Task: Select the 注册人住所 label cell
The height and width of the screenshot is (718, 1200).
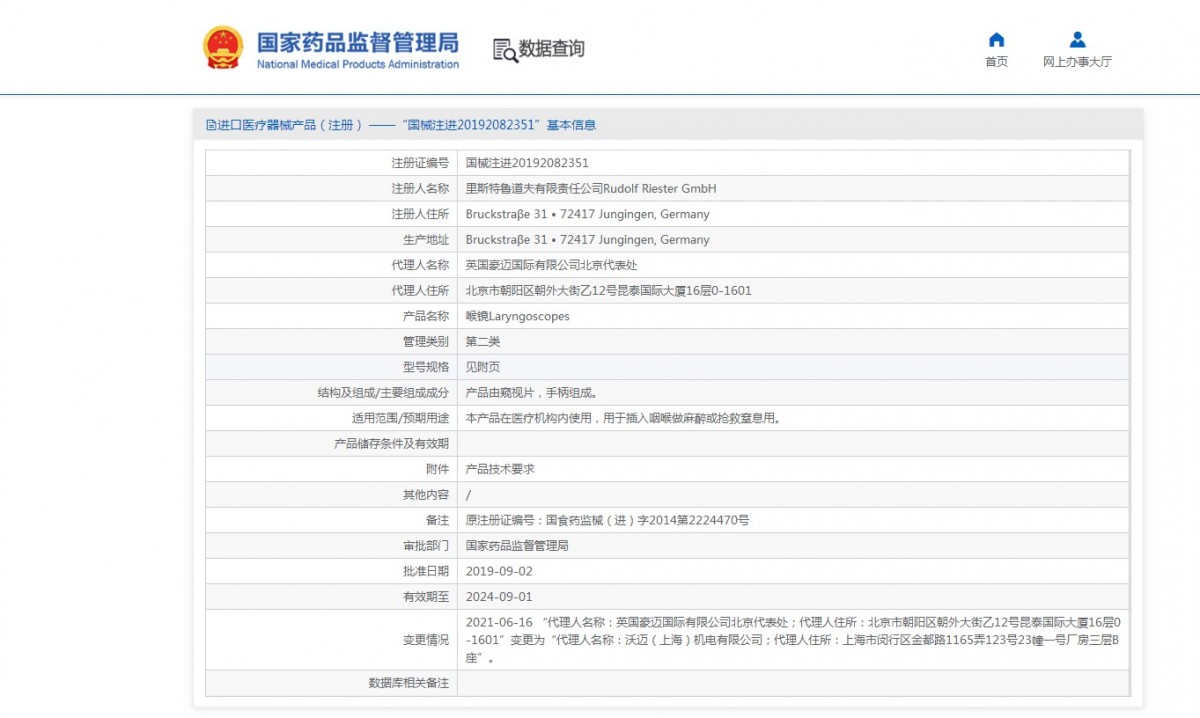Action: coord(331,214)
